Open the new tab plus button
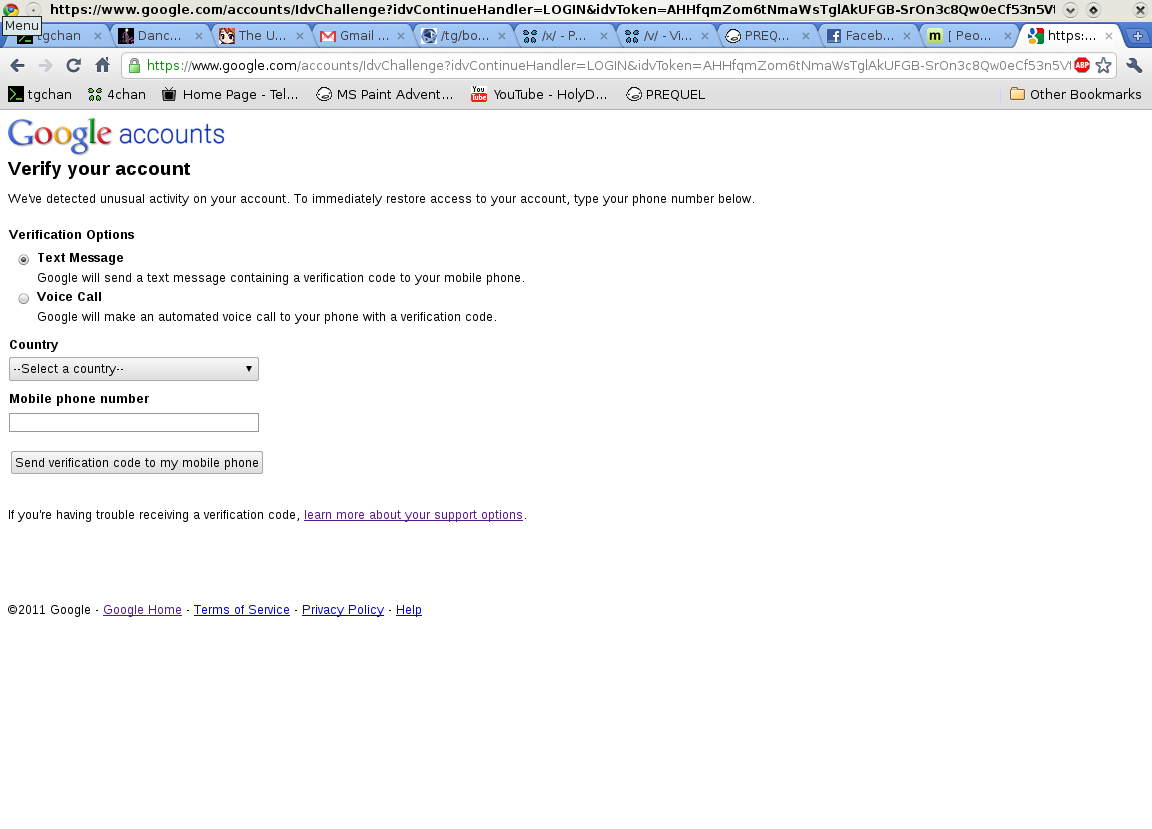1152x829 pixels. [1136, 36]
